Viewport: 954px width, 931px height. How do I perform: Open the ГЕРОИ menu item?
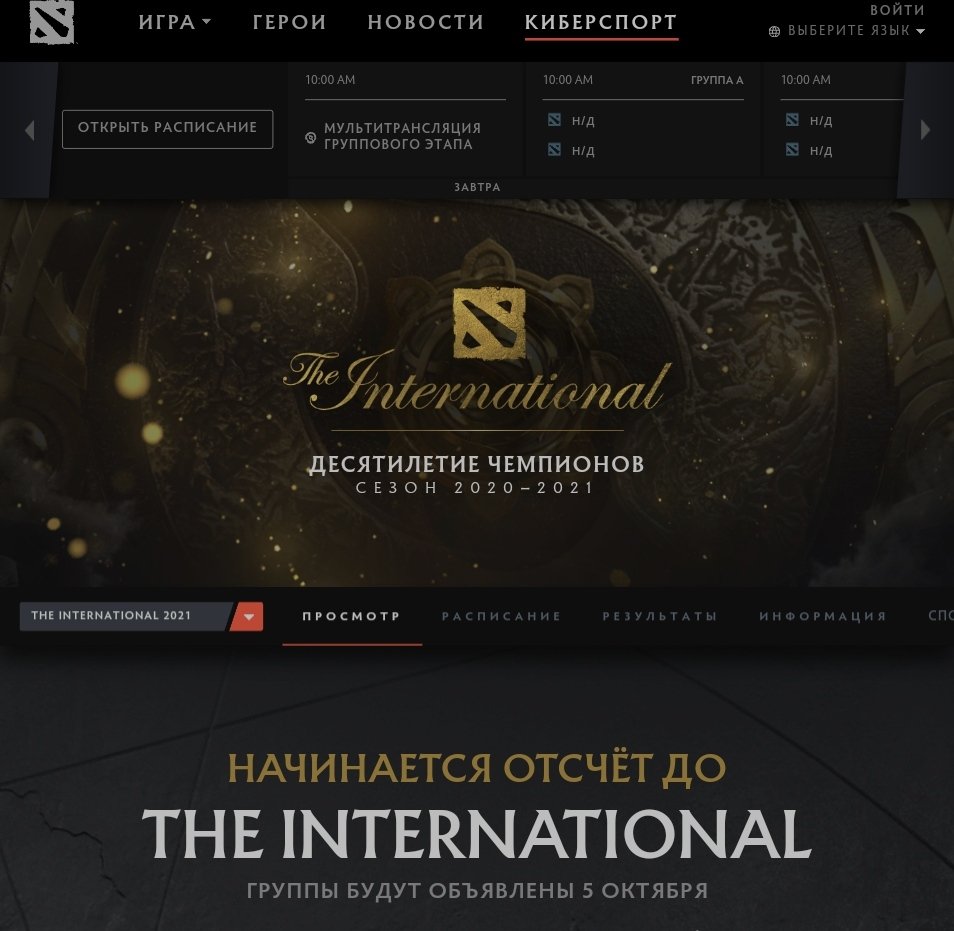[290, 23]
